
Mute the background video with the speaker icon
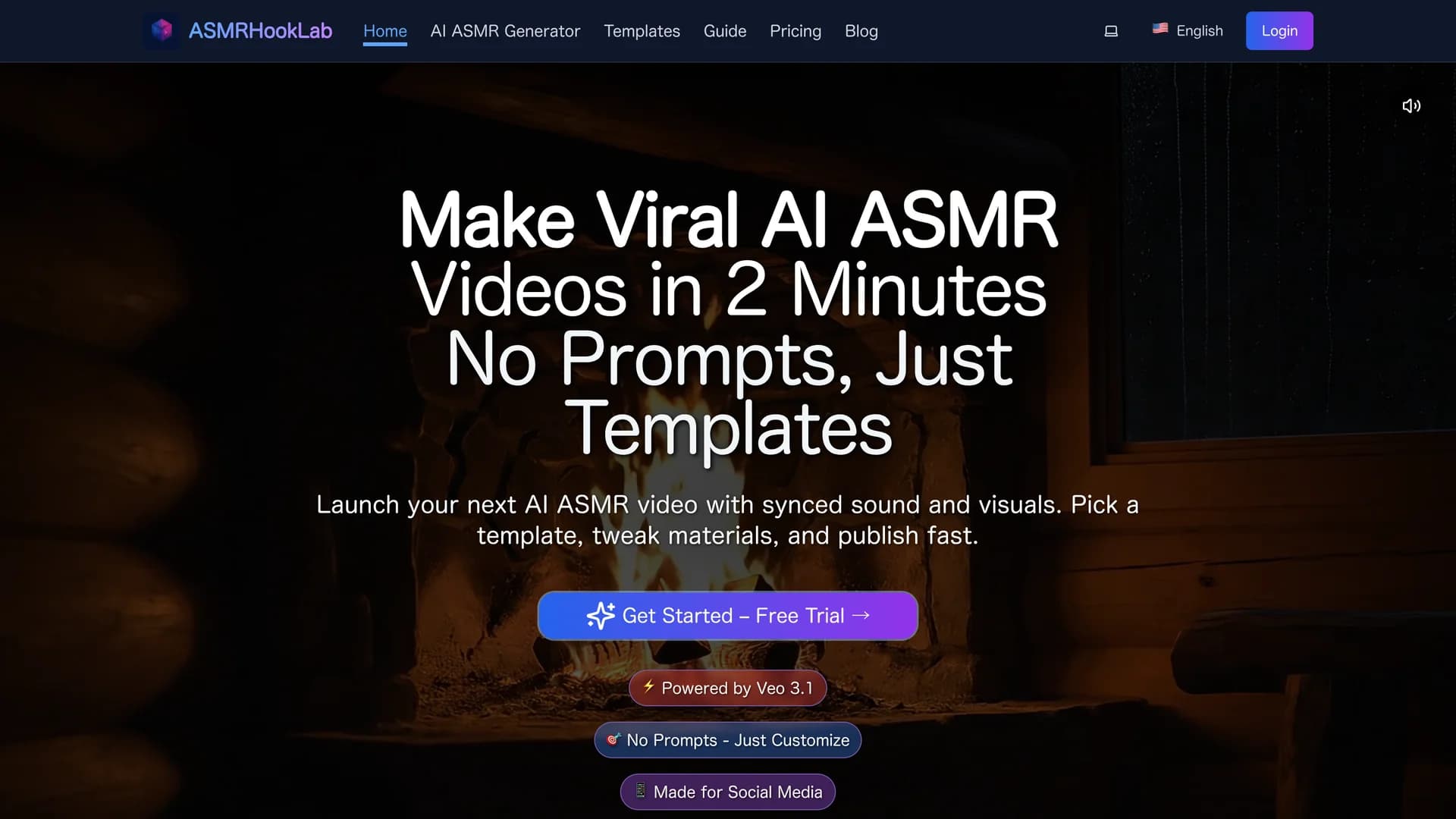coord(1411,106)
